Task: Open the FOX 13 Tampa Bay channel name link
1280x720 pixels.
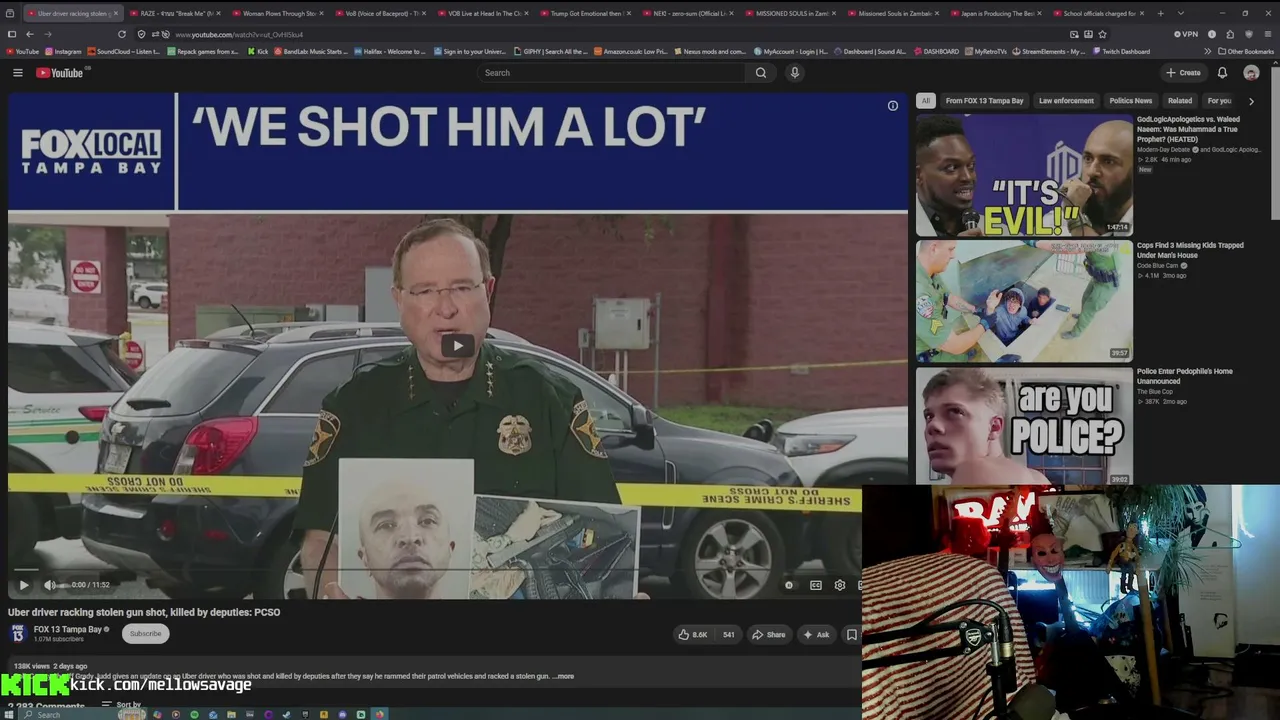Action: 68,629
